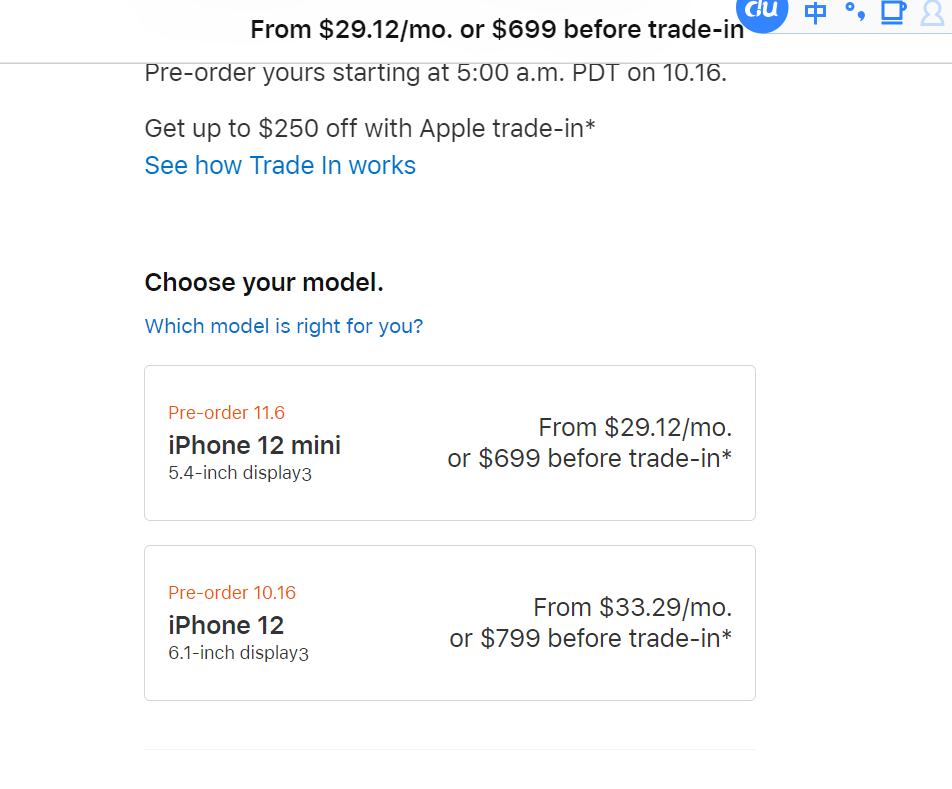952x789 pixels.
Task: Click the "6.1-inch display" footnote text
Action: tap(238, 653)
